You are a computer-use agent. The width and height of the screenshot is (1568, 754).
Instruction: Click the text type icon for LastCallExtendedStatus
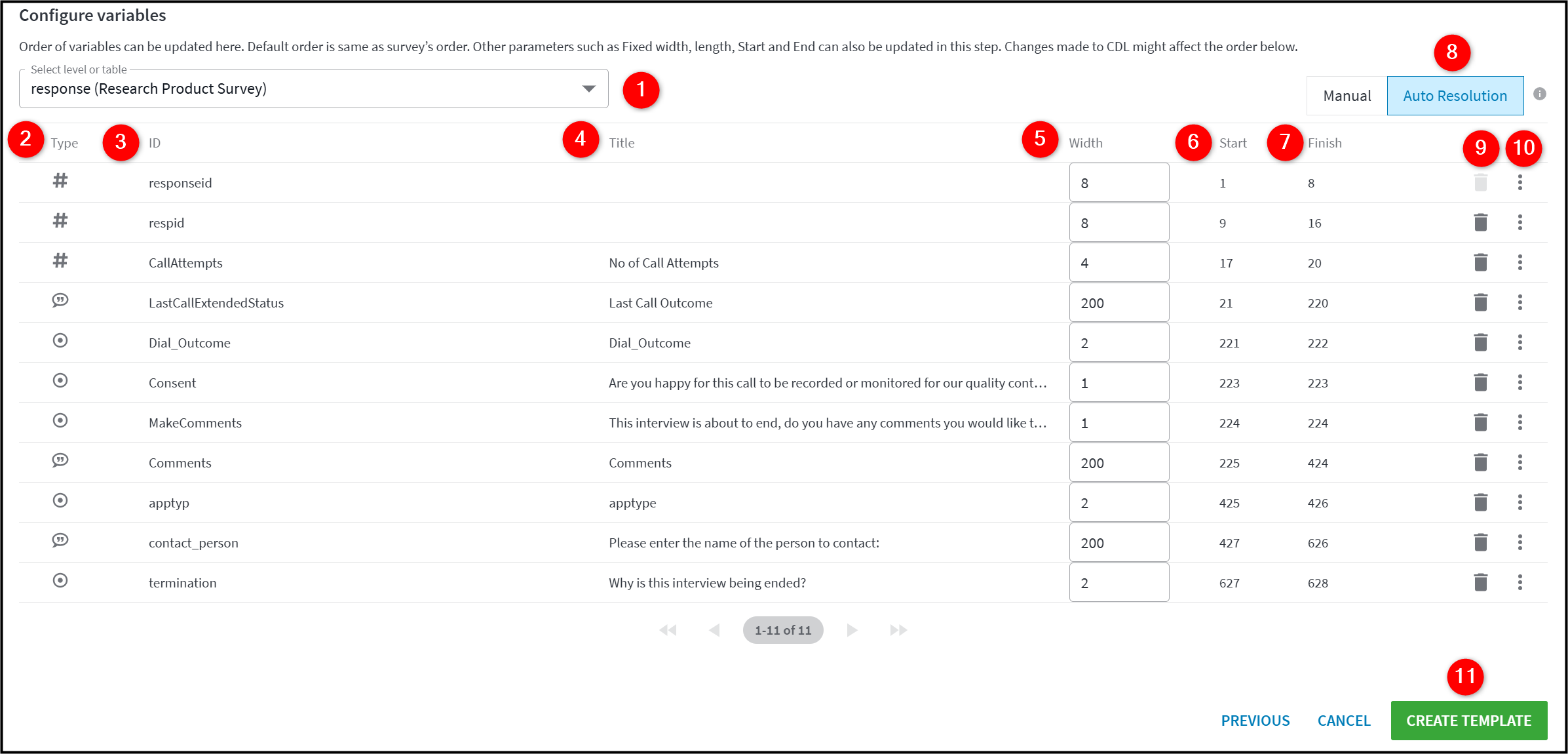click(60, 300)
